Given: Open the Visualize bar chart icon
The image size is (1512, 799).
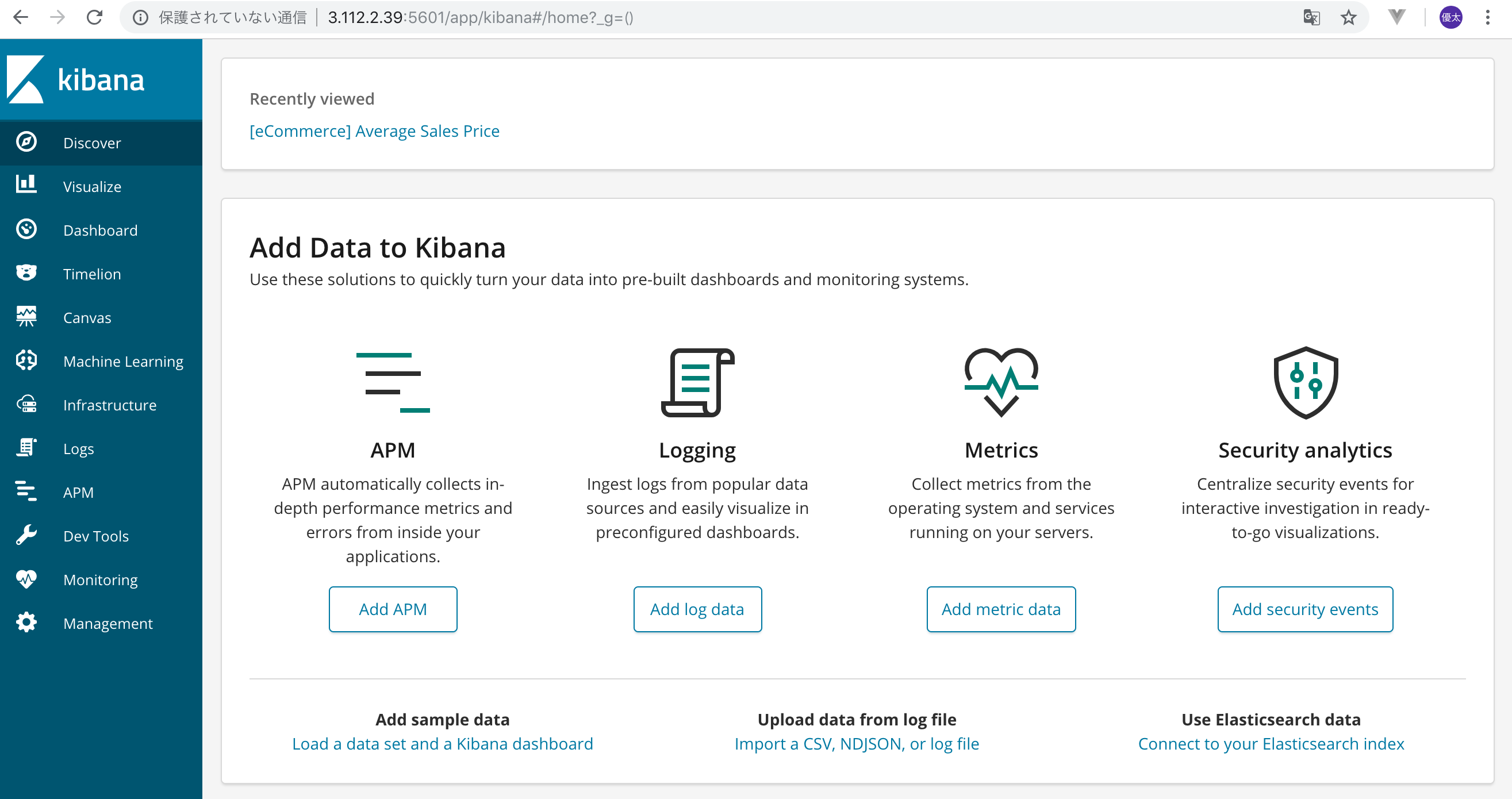Looking at the screenshot, I should point(26,185).
